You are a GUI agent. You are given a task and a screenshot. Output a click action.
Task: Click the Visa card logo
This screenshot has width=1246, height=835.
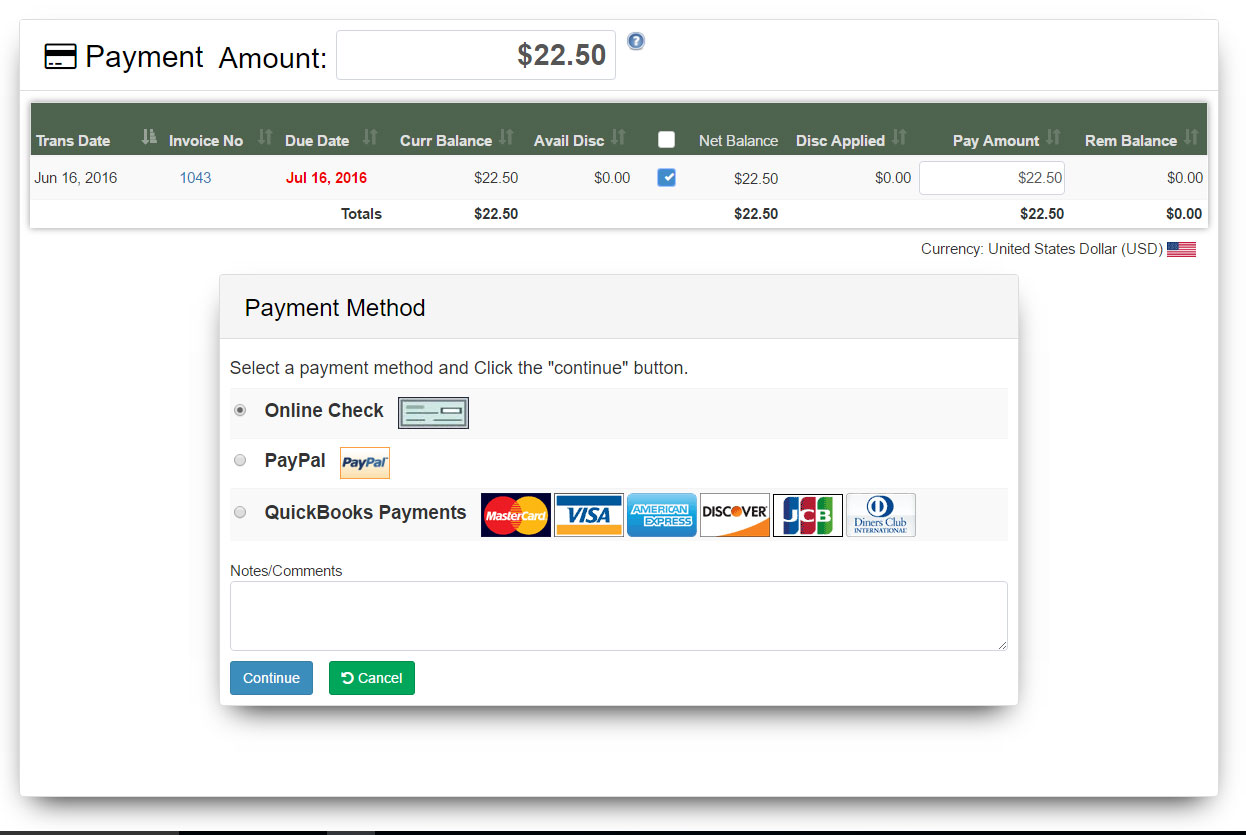click(588, 514)
